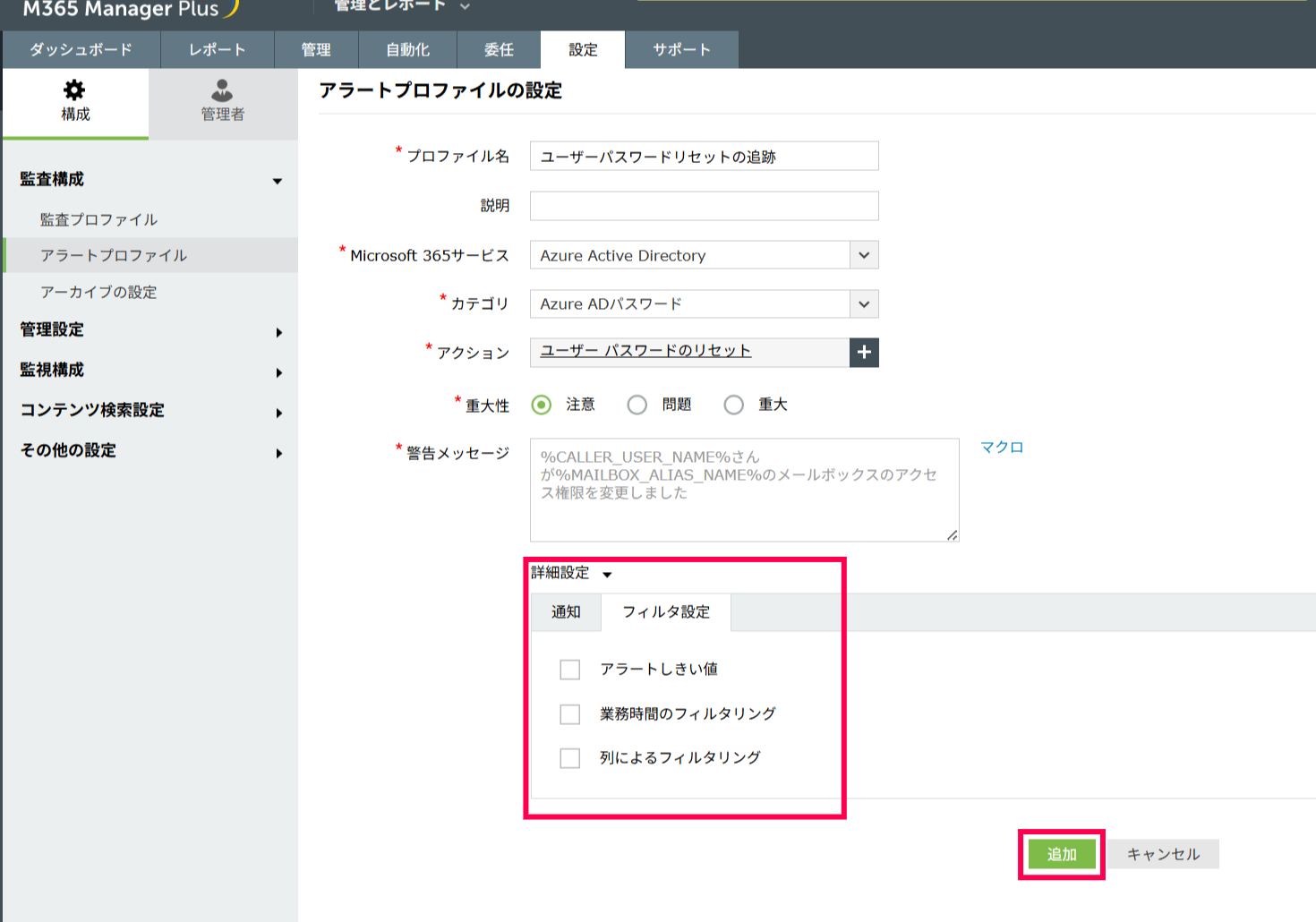Viewport: 1316px width, 922px height.
Task: Click the 警告メッセージ text area
Action: 745,490
